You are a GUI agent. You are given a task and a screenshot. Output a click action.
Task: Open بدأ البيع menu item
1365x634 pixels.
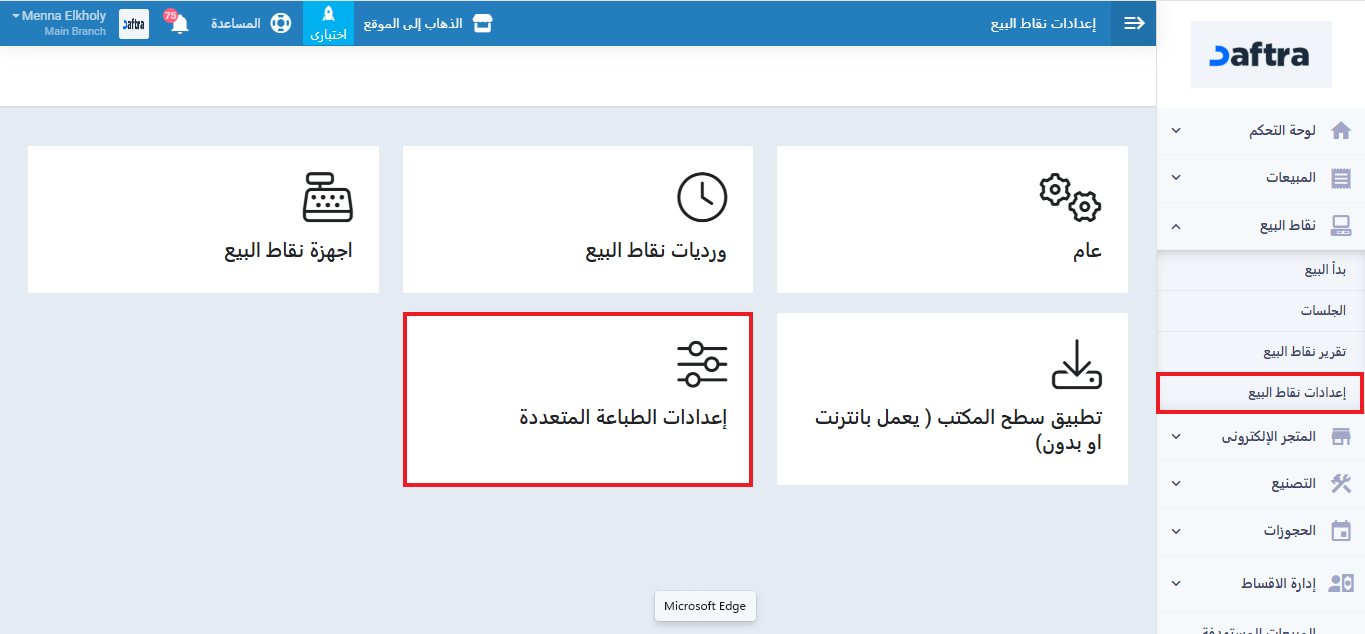click(x=1325, y=270)
